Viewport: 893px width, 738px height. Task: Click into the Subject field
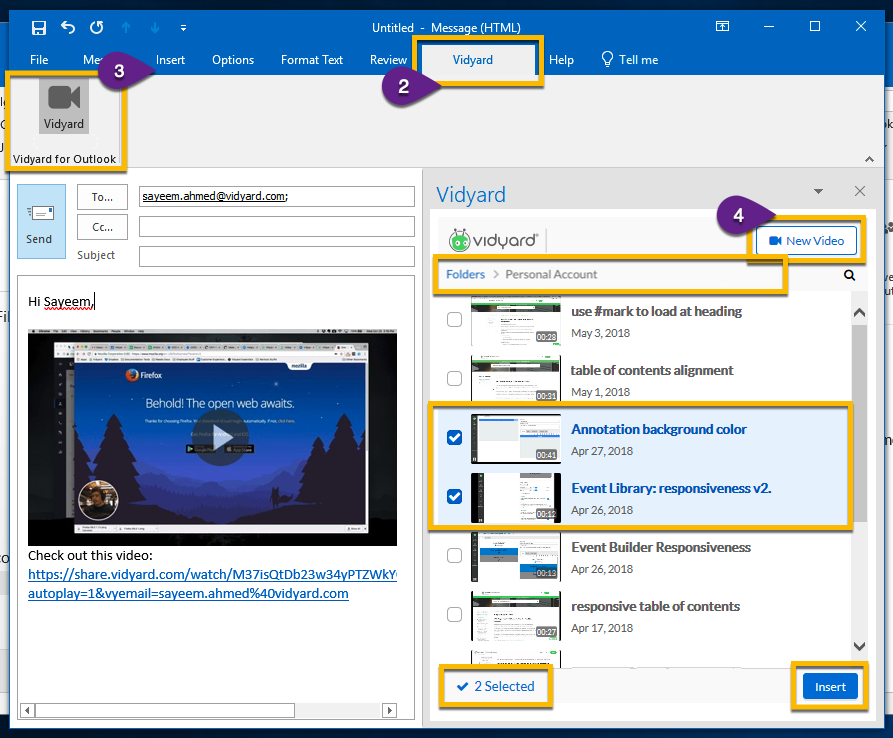[277, 256]
